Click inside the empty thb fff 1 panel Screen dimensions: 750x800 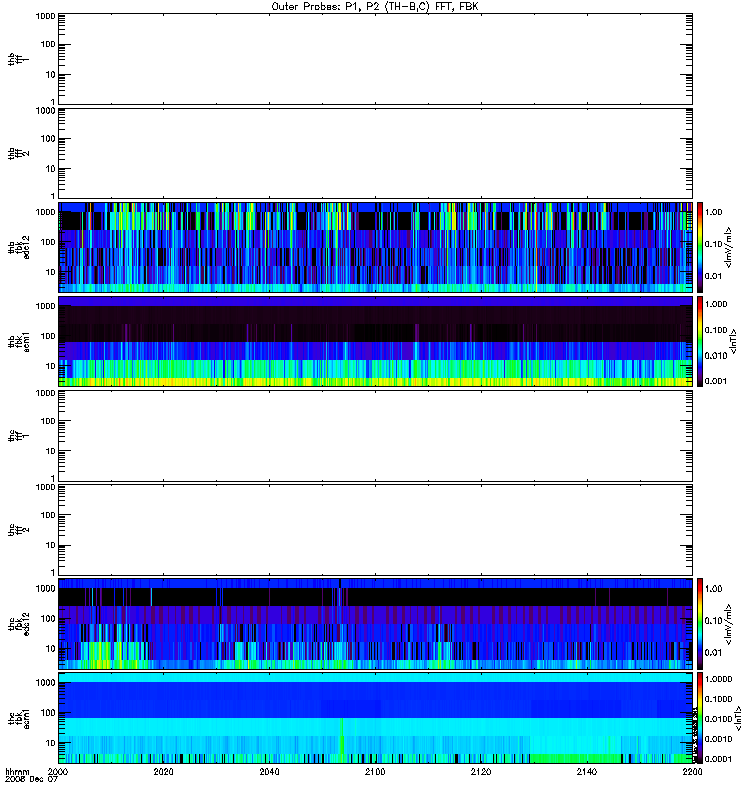376,59
